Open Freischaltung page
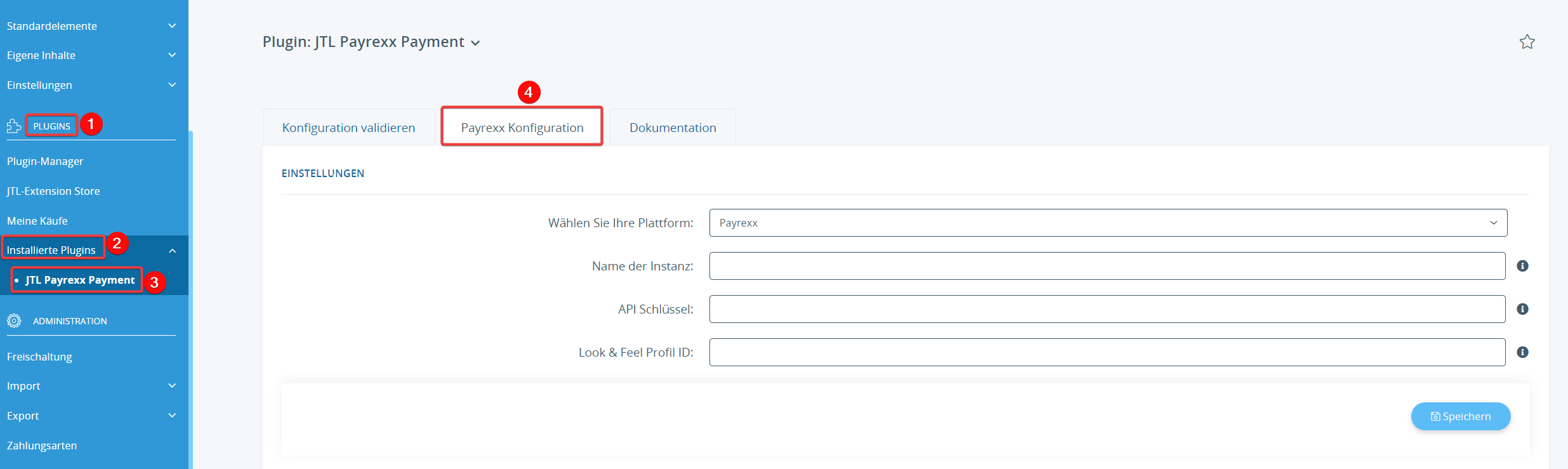This screenshot has width=1568, height=469. click(x=39, y=357)
